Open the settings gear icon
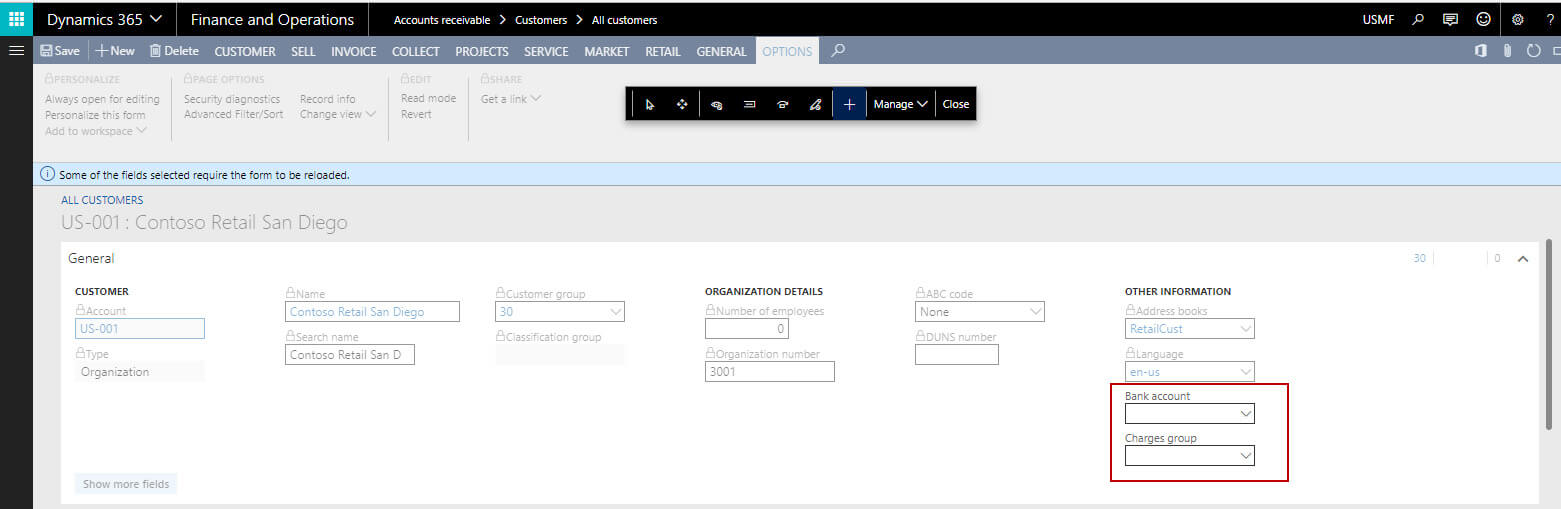The image size is (1561, 509). (1518, 19)
